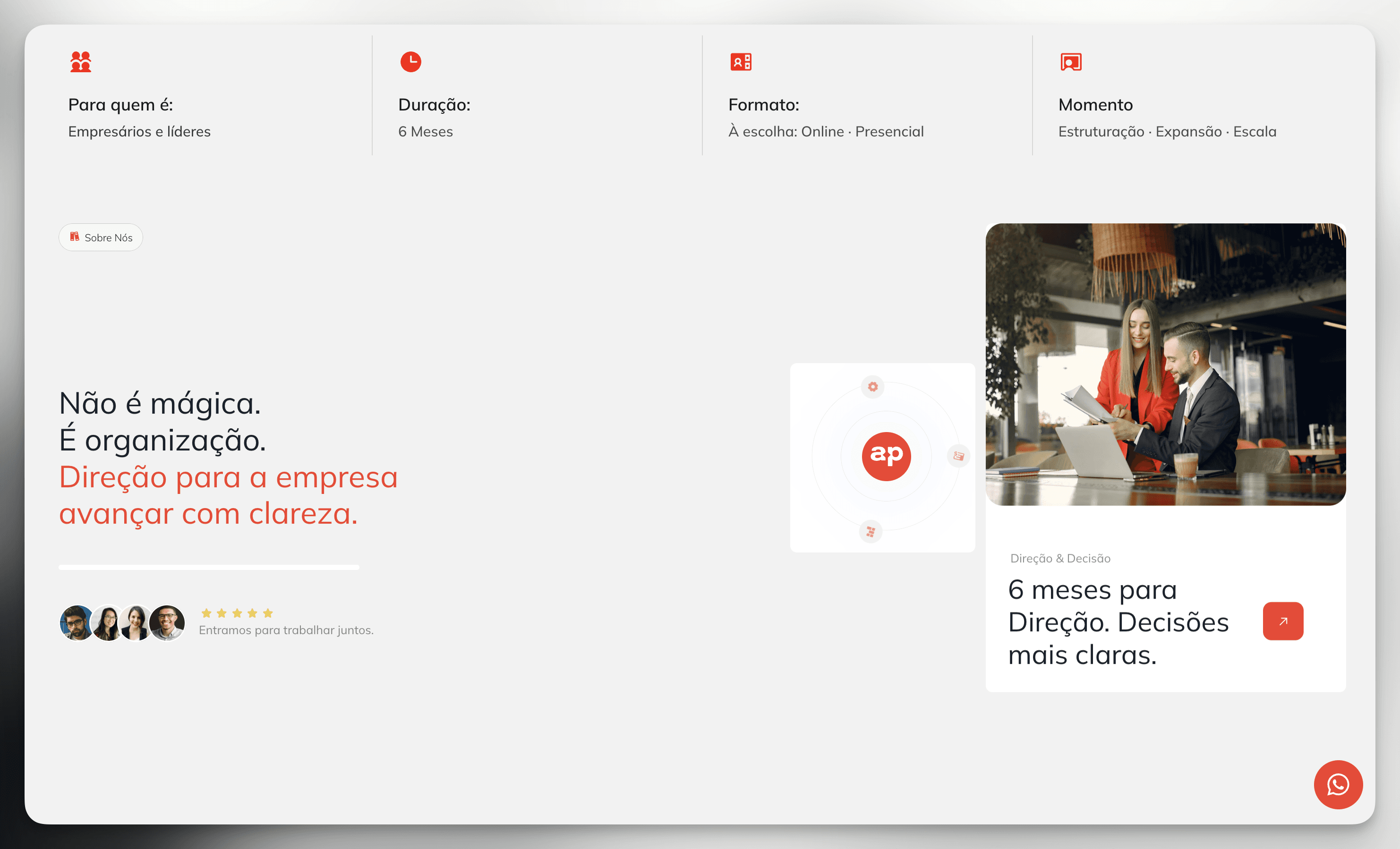Click the gear icon on orbit ring

click(x=872, y=387)
